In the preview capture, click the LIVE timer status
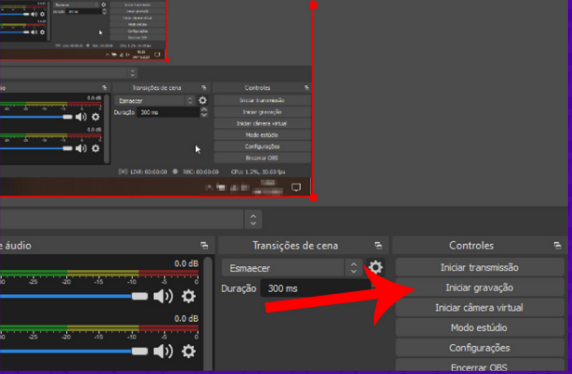This screenshot has height=374, width=572. [143, 171]
